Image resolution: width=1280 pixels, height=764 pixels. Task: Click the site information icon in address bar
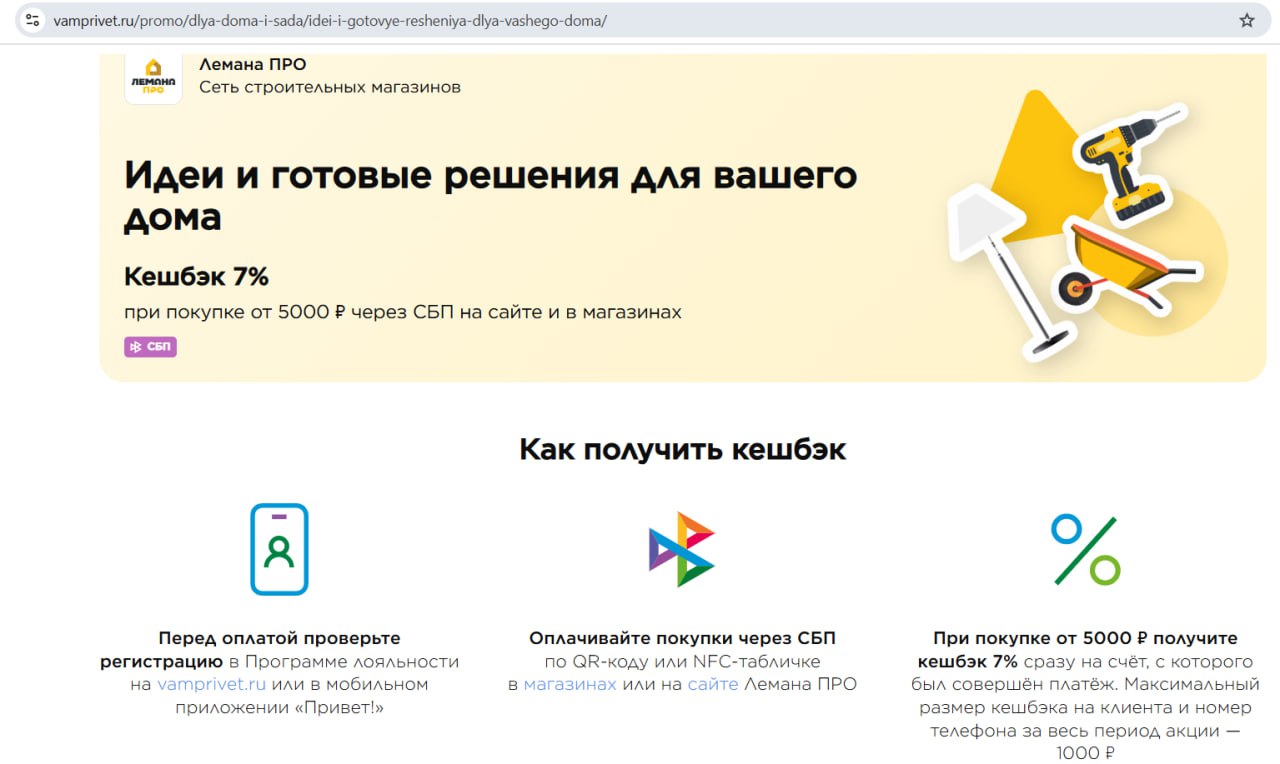coord(32,20)
